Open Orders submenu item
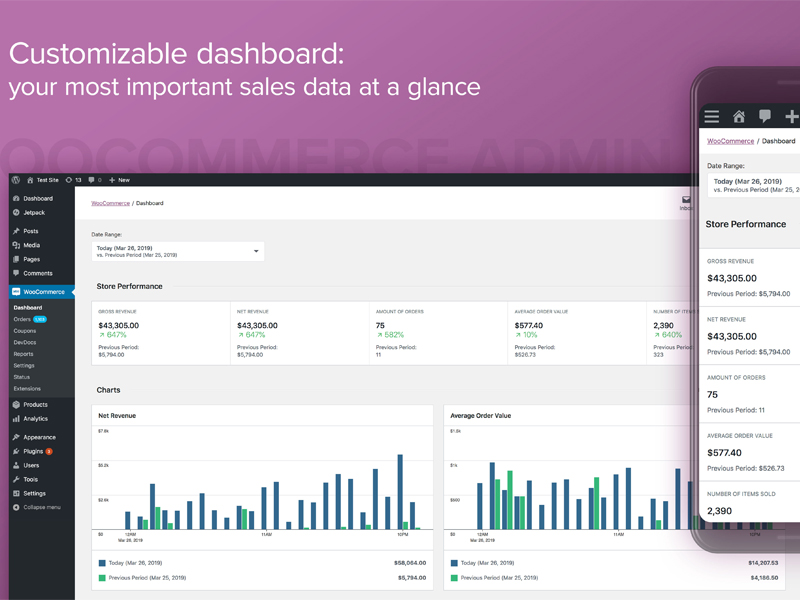Image resolution: width=800 pixels, height=600 pixels. (x=22, y=319)
